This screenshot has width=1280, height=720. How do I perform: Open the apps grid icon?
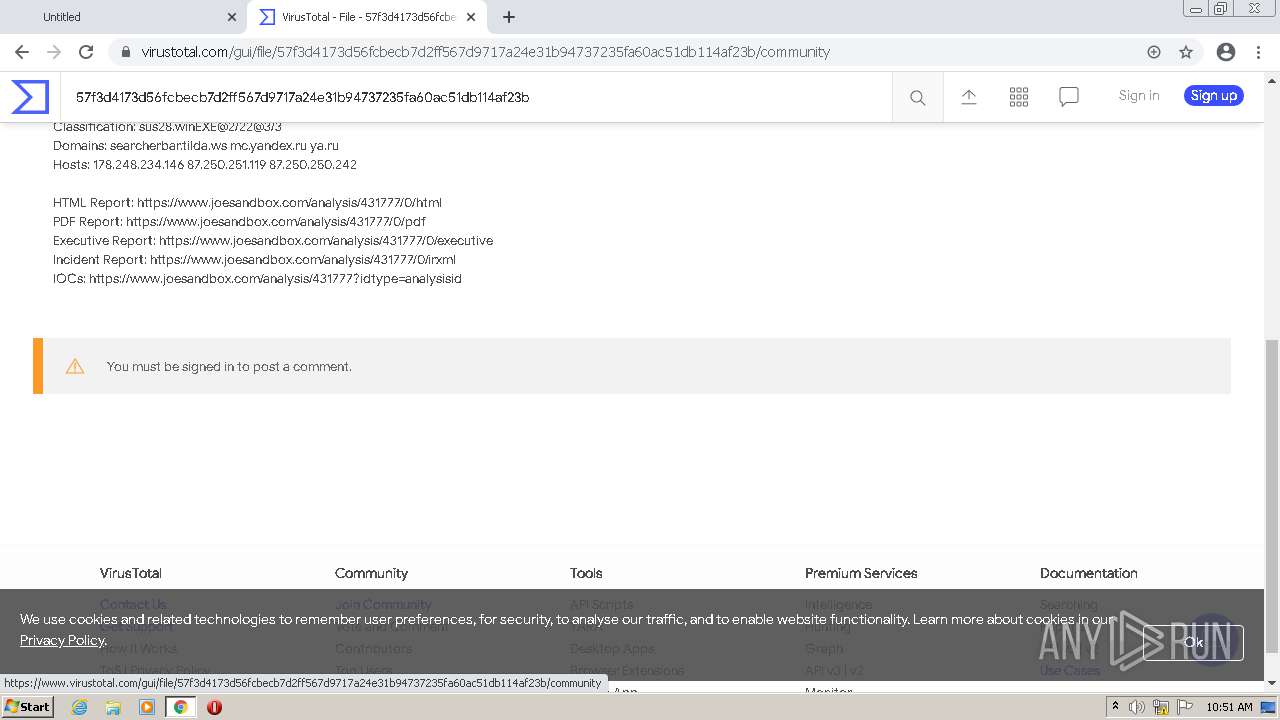pyautogui.click(x=1018, y=97)
